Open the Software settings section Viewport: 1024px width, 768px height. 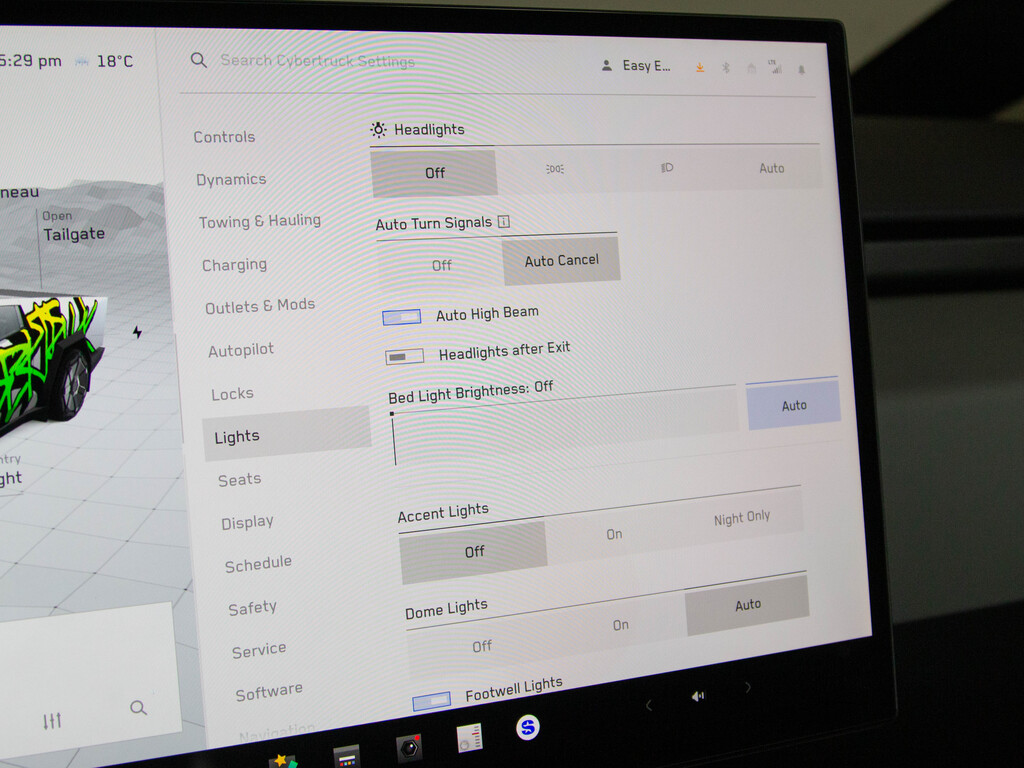269,692
